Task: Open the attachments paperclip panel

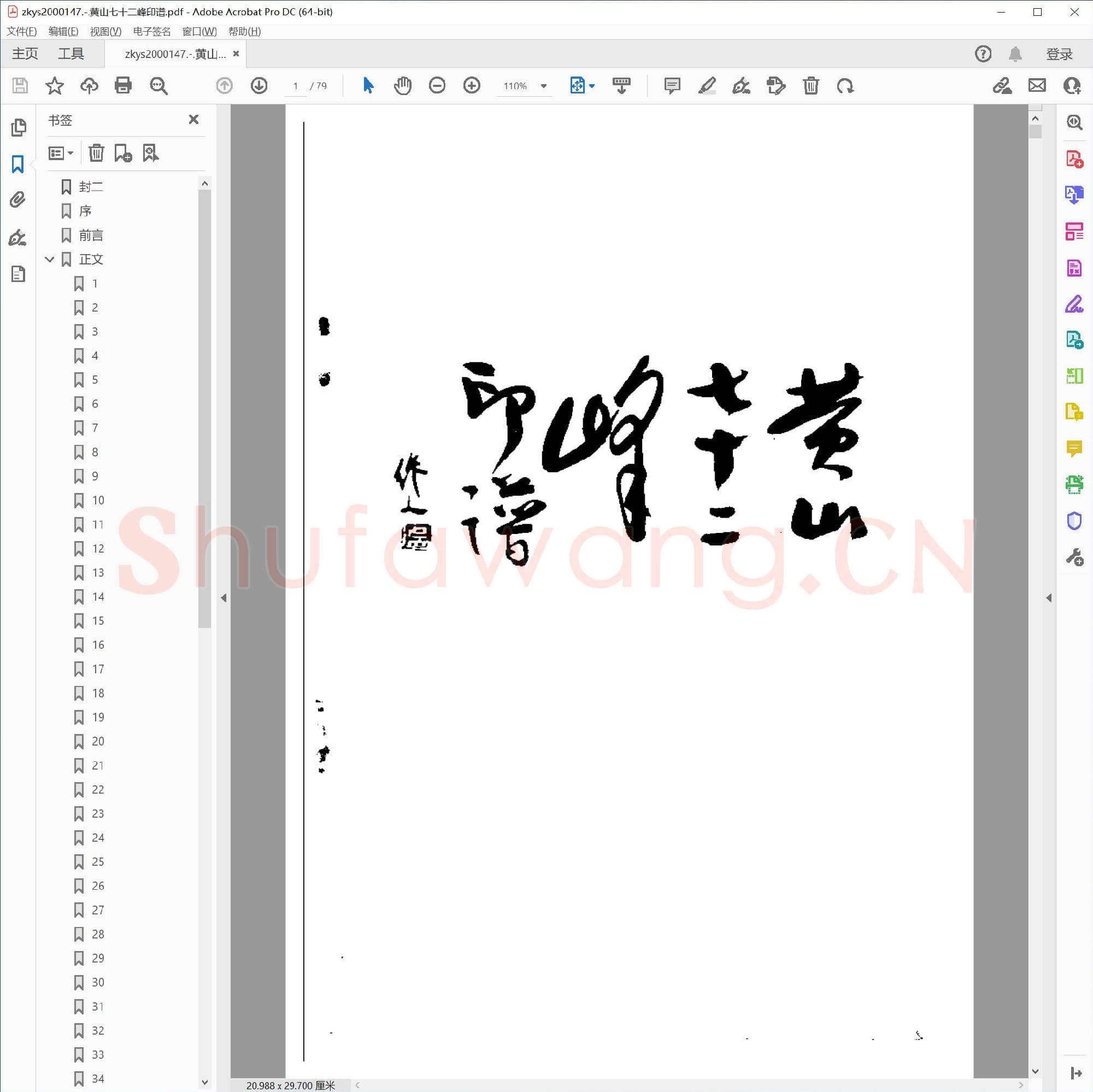Action: click(x=17, y=199)
